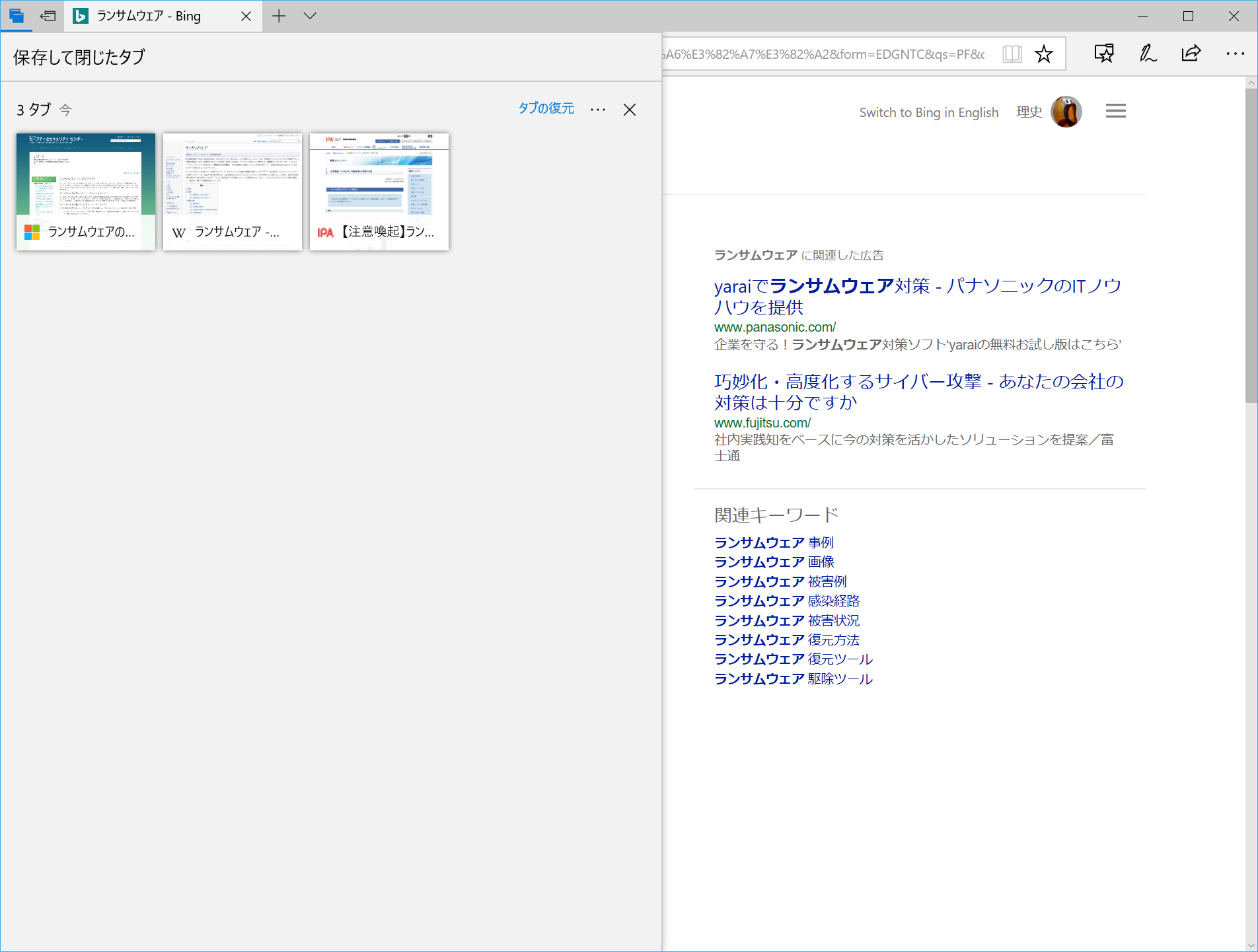Select related keyword ランサムウェア 復元ツール
Image resolution: width=1258 pixels, height=952 pixels.
click(x=794, y=659)
